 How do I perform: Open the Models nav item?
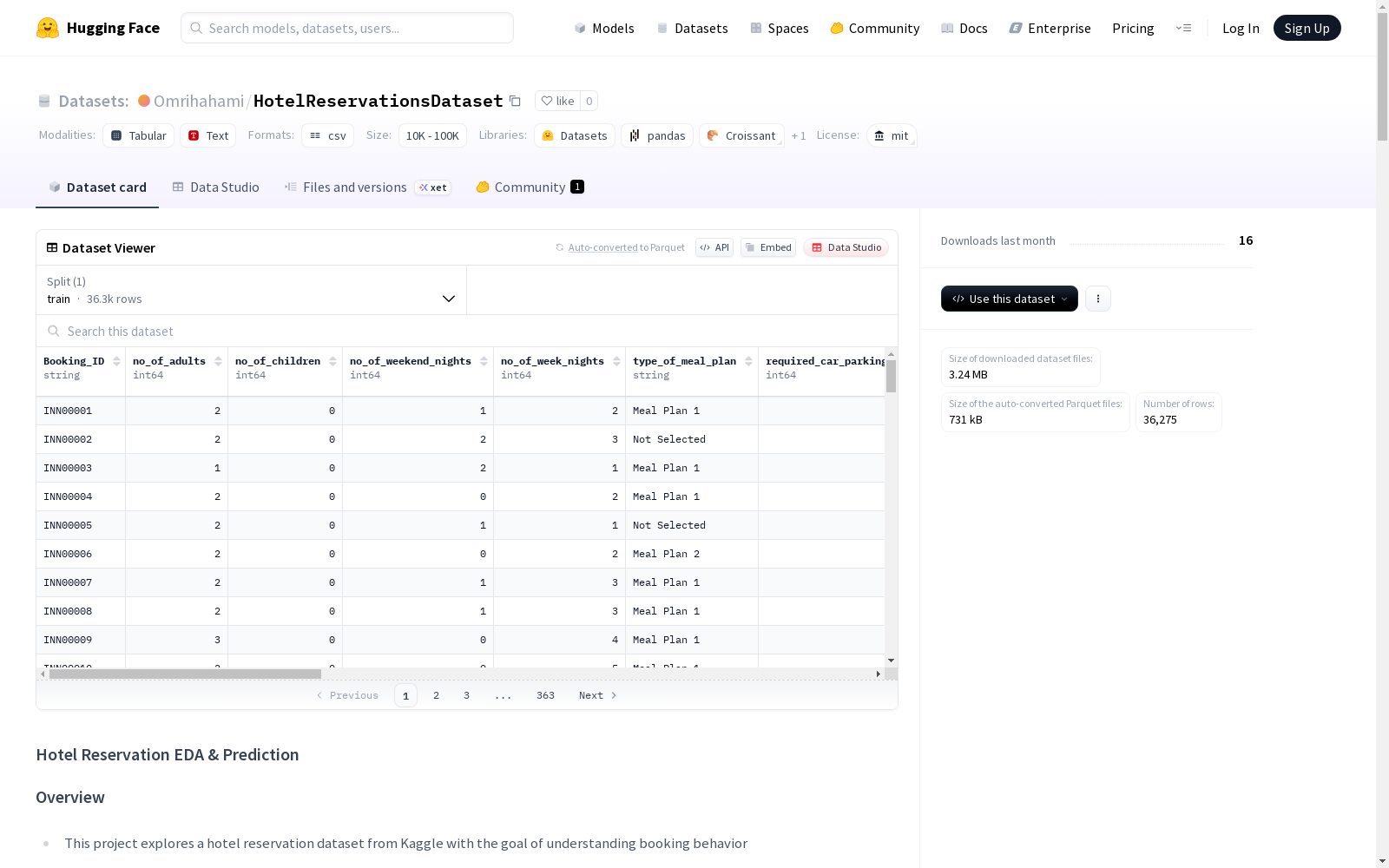604,28
